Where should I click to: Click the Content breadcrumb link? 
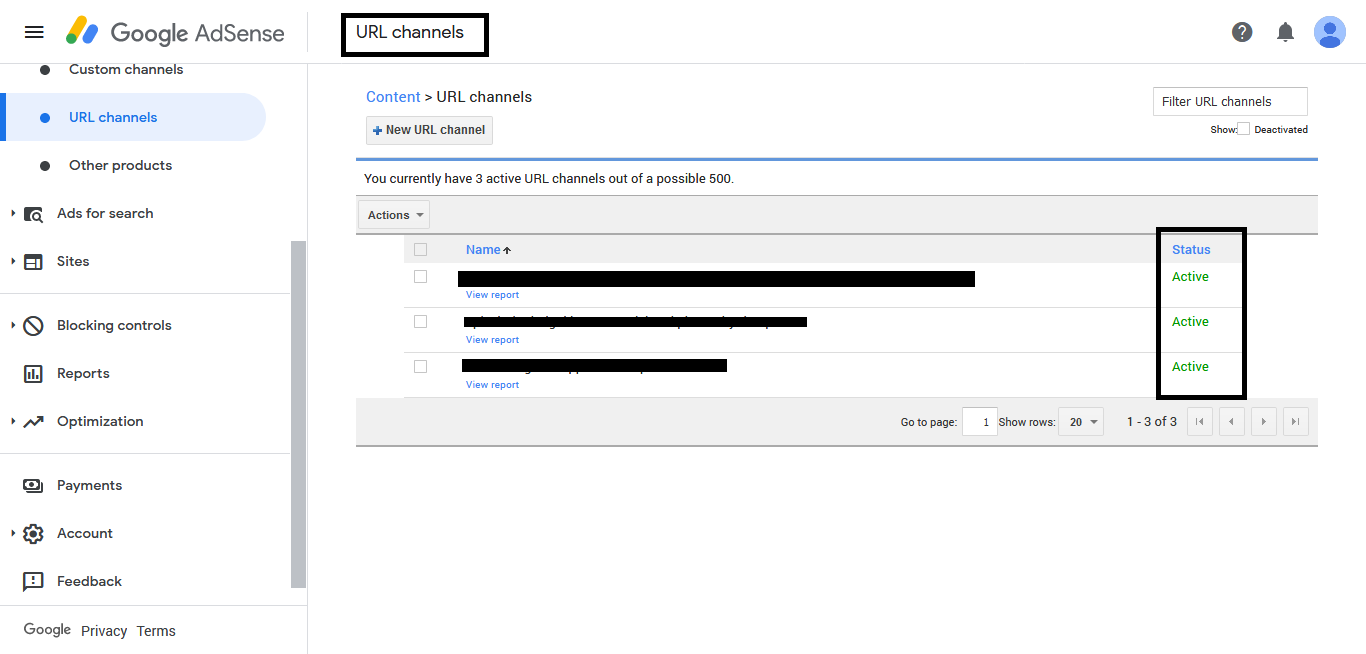point(393,97)
